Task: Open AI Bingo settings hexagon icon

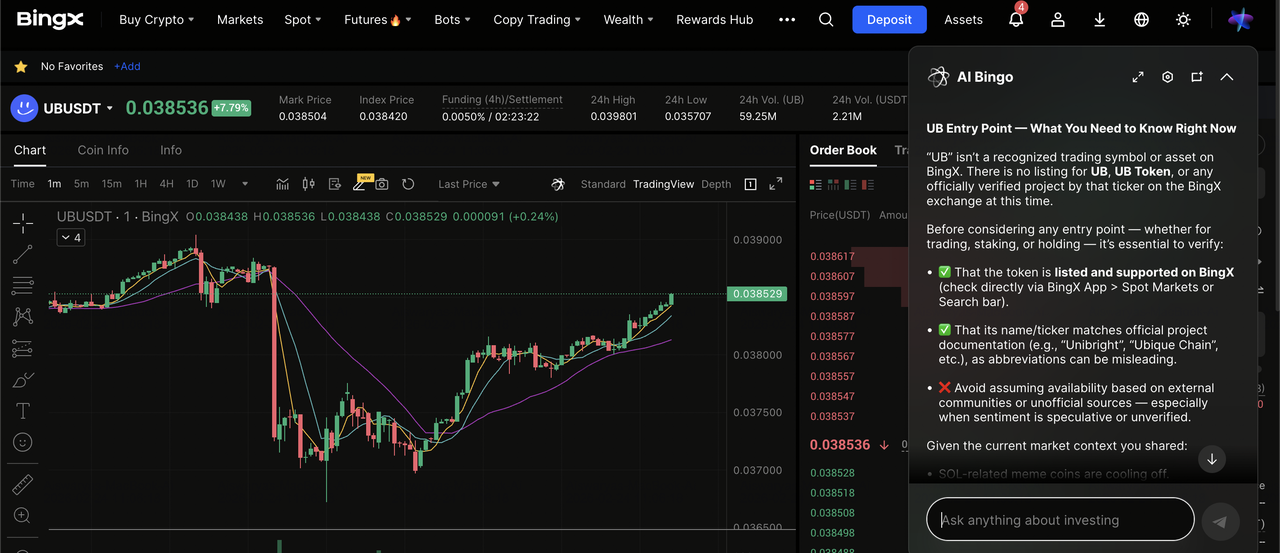Action: click(x=1167, y=77)
